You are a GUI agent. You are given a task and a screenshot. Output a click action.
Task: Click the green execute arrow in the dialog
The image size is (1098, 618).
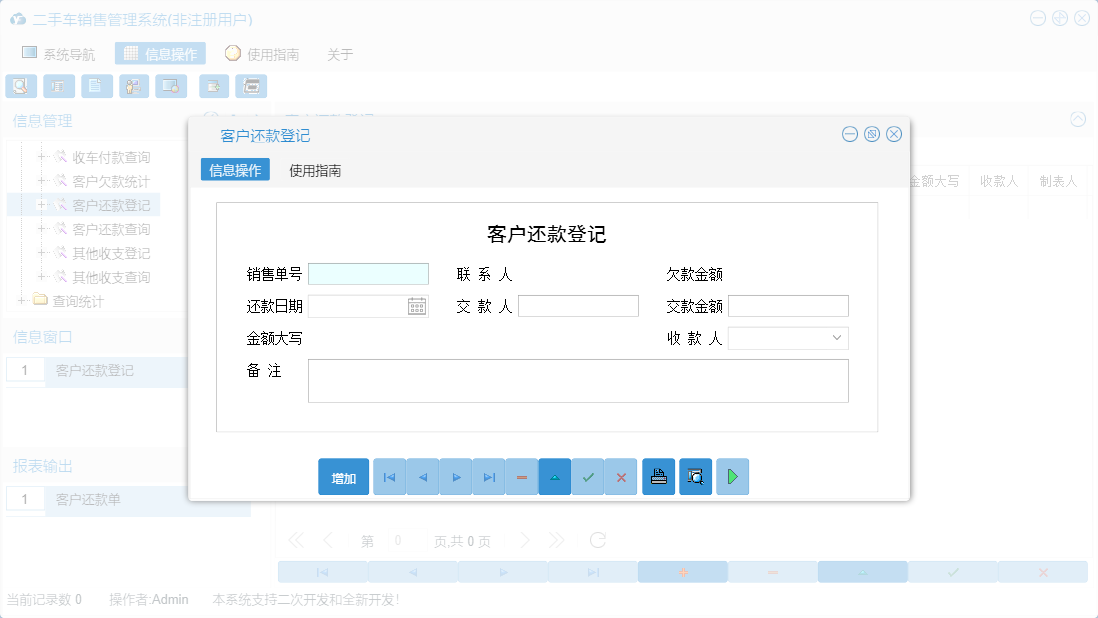click(x=732, y=477)
